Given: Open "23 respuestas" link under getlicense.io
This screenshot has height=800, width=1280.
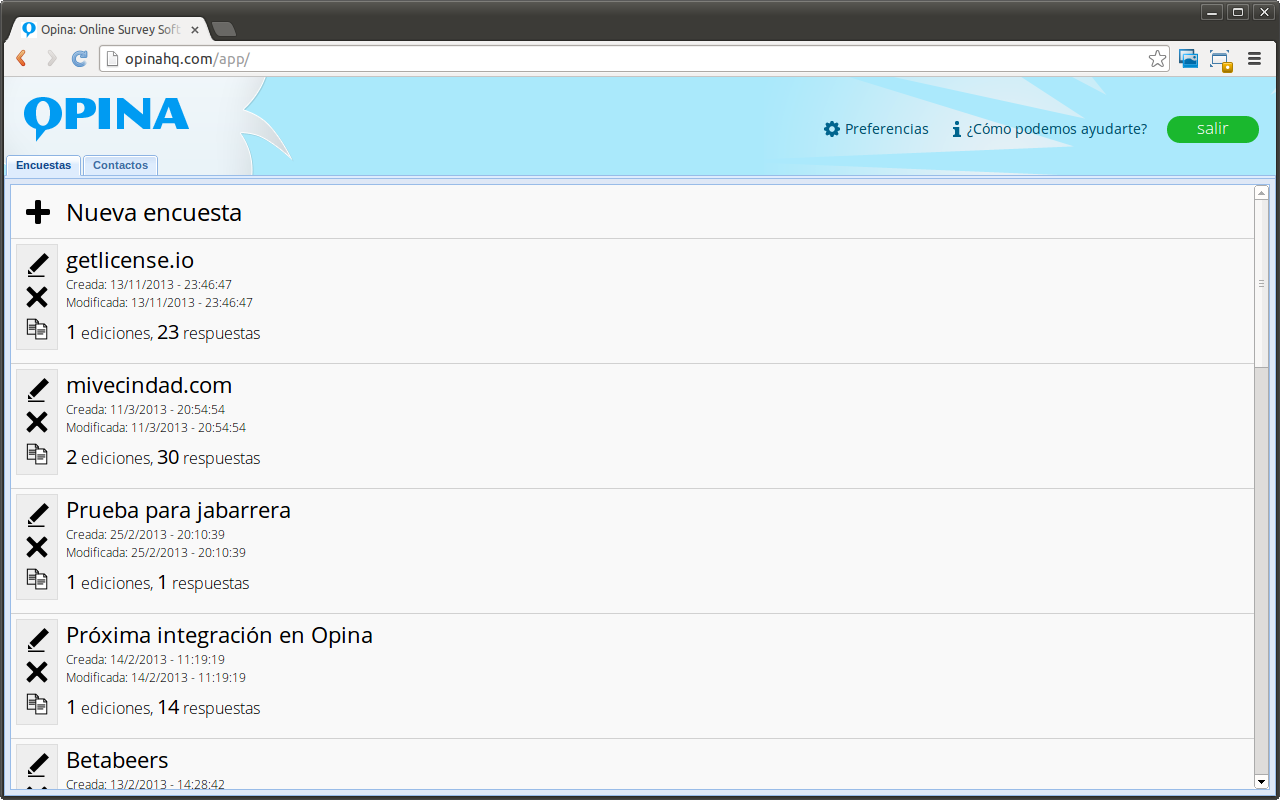Looking at the screenshot, I should [x=210, y=332].
